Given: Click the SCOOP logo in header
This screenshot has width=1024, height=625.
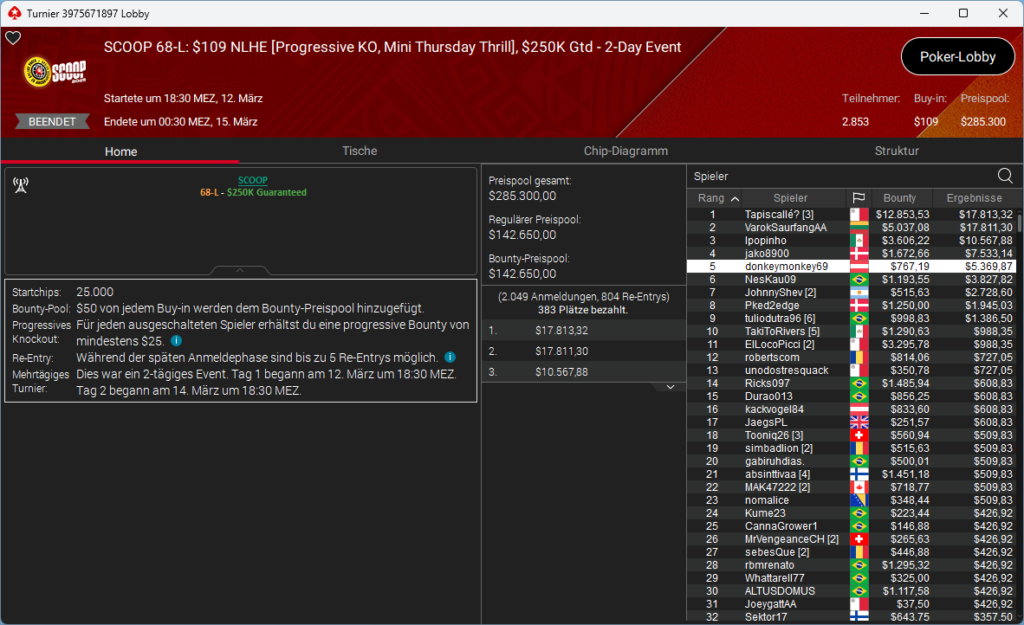Looking at the screenshot, I should click(x=55, y=72).
